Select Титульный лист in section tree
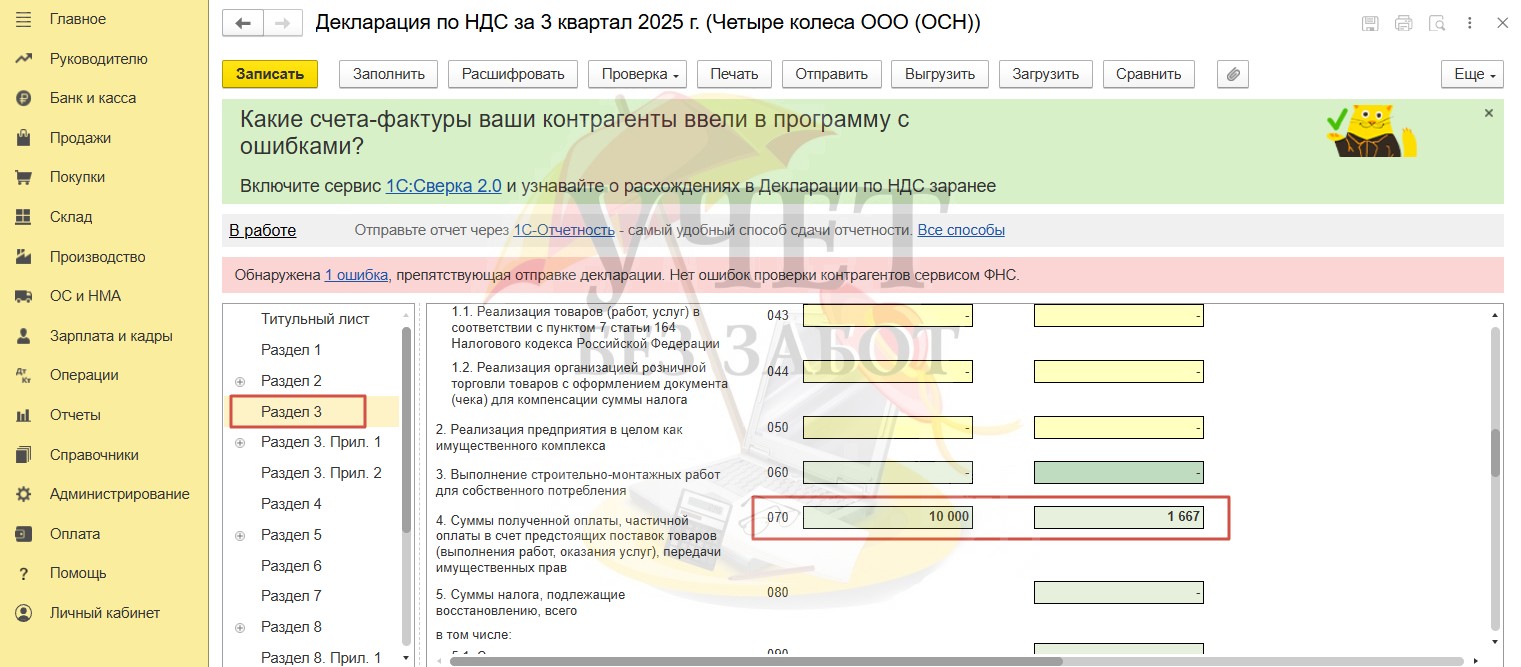This screenshot has width=1521, height=667. tap(315, 319)
